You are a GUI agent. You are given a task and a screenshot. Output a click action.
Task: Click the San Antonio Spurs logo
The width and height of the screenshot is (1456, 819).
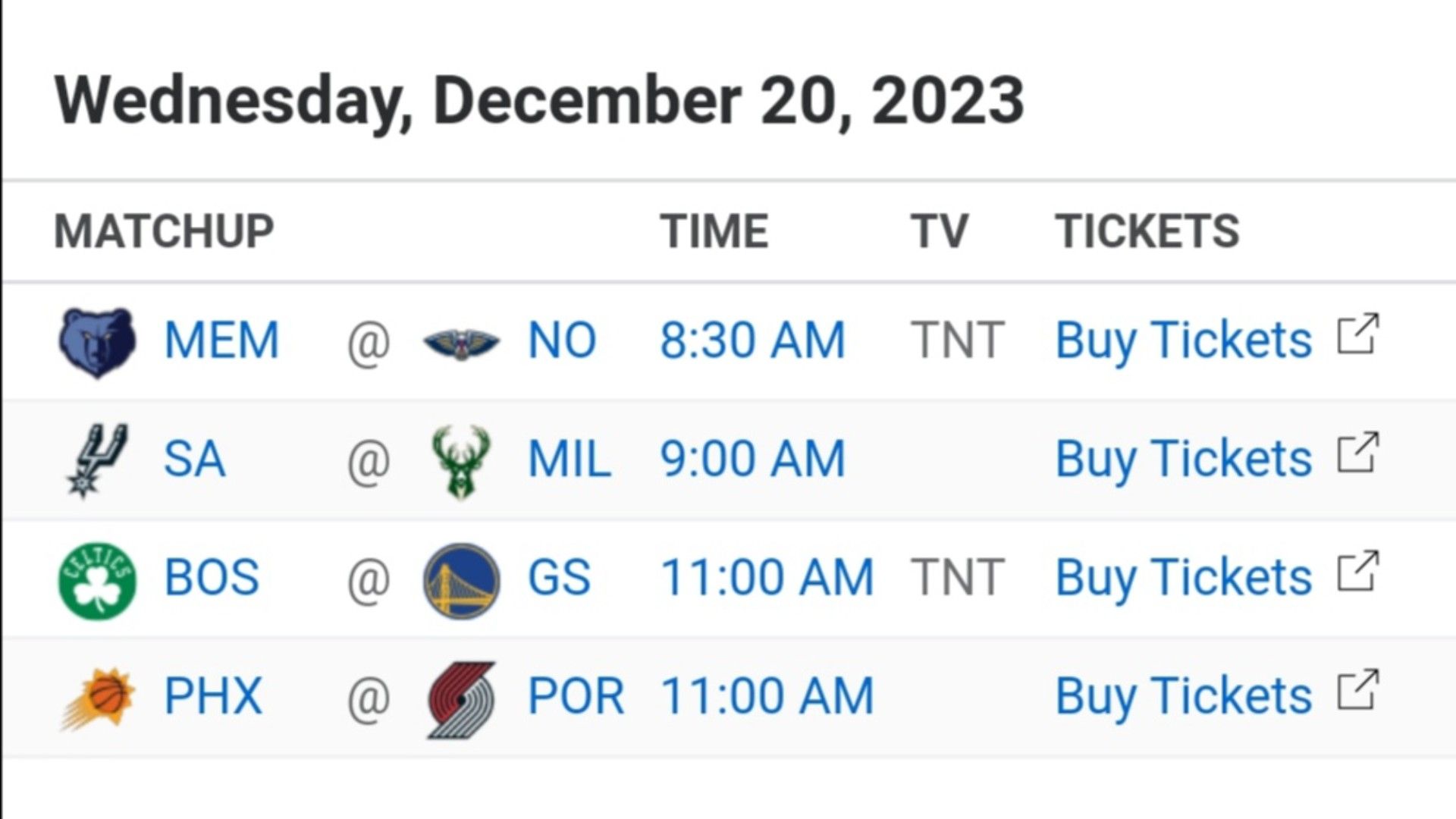[x=97, y=460]
